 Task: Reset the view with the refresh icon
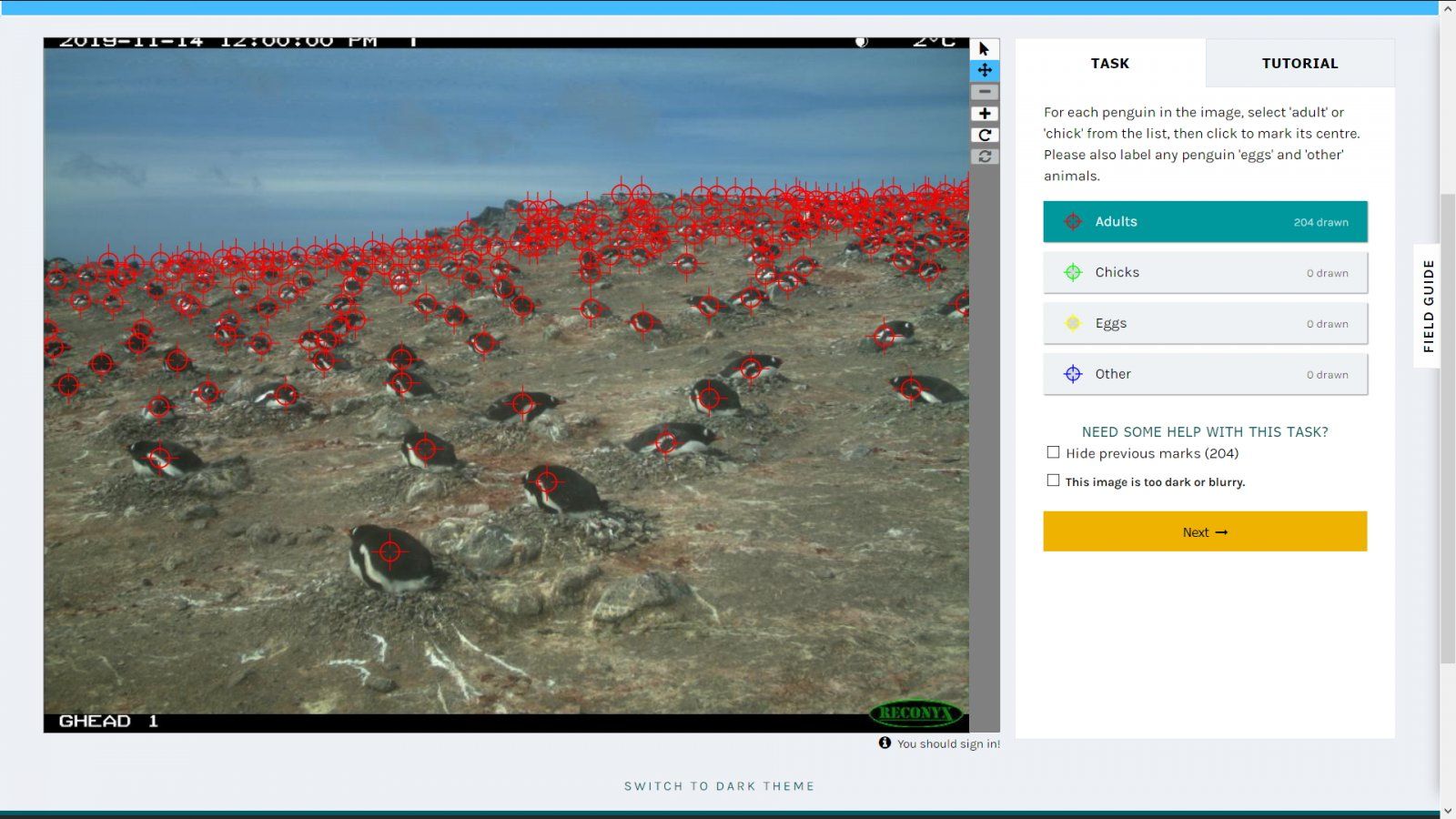click(x=984, y=157)
